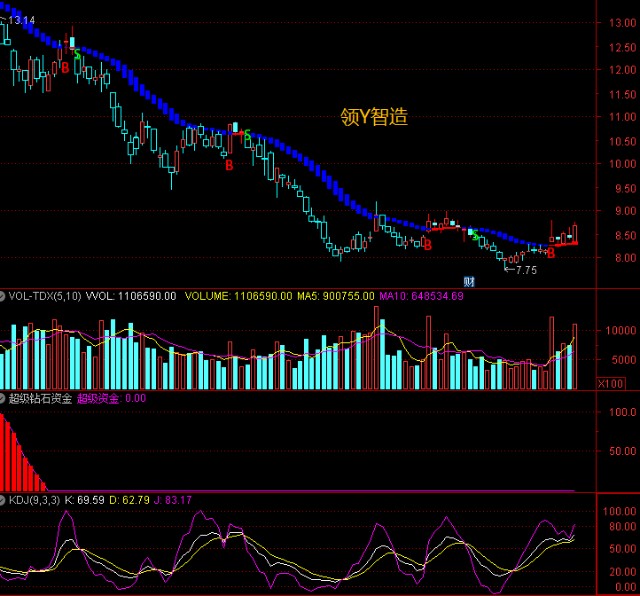Open the 超级钻石资金 indicator circle icon
Image resolution: width=640 pixels, height=596 pixels.
(x=2, y=398)
